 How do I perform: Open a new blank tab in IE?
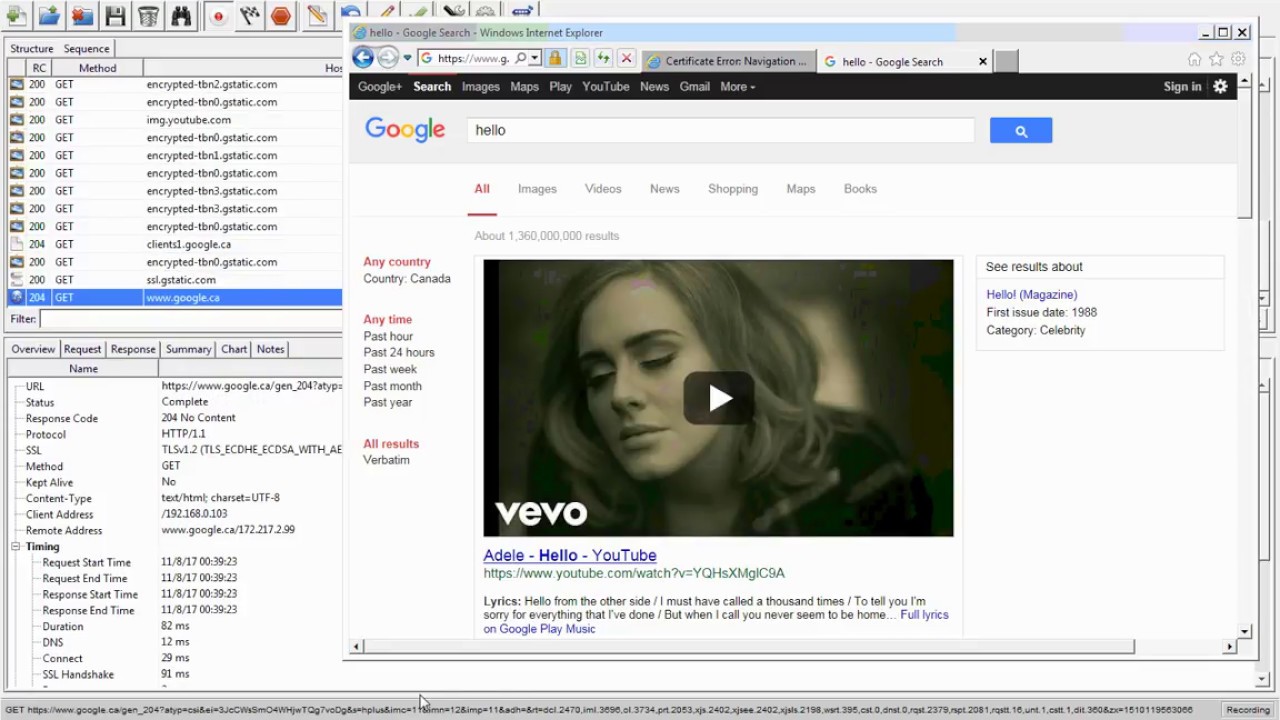pos(1006,61)
